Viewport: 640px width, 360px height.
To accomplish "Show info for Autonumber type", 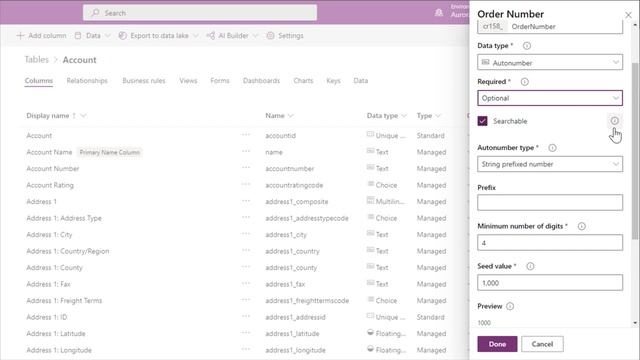I will [552, 148].
